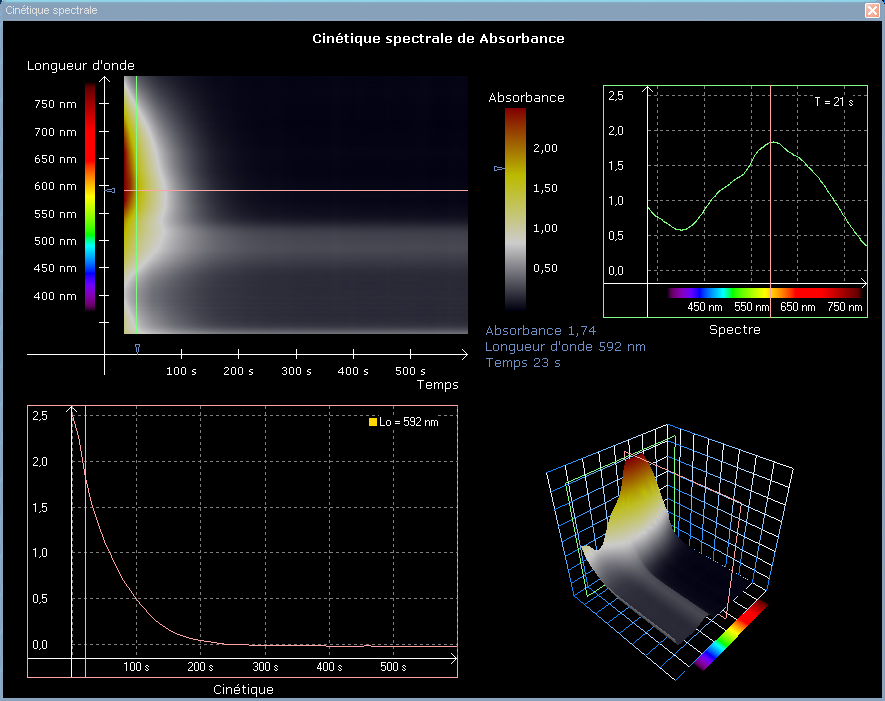
Task: Click the '750 nm' label on wavelength axis
Action: (x=55, y=104)
